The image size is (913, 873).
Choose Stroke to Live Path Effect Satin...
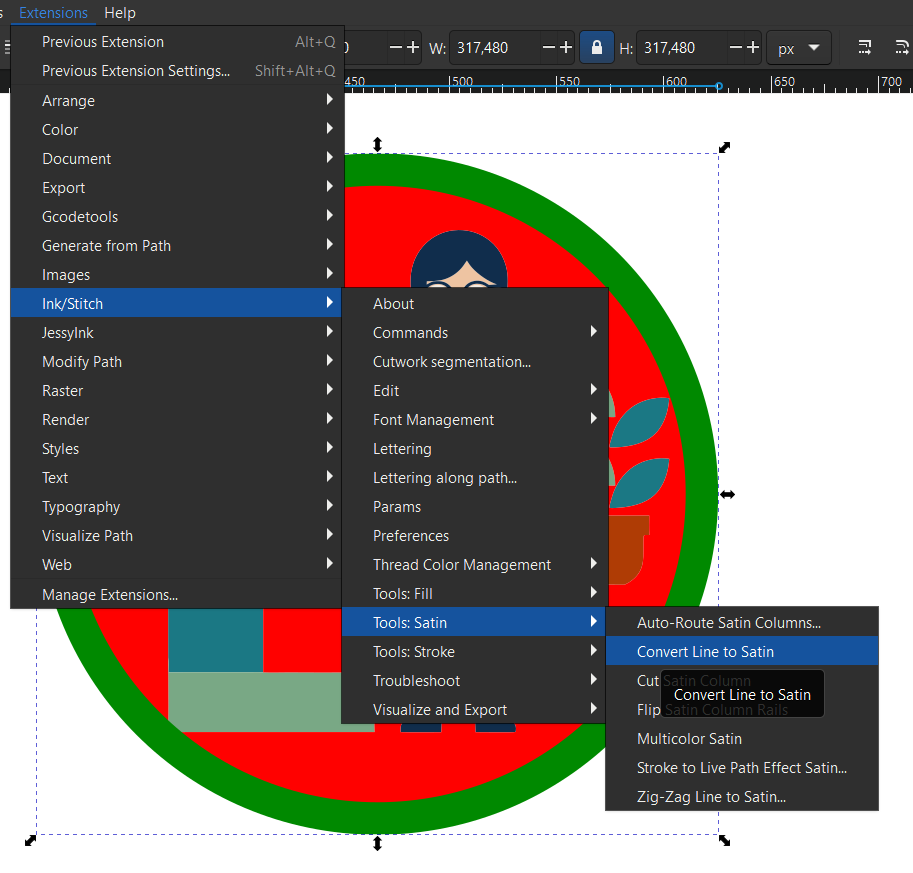[x=742, y=768]
